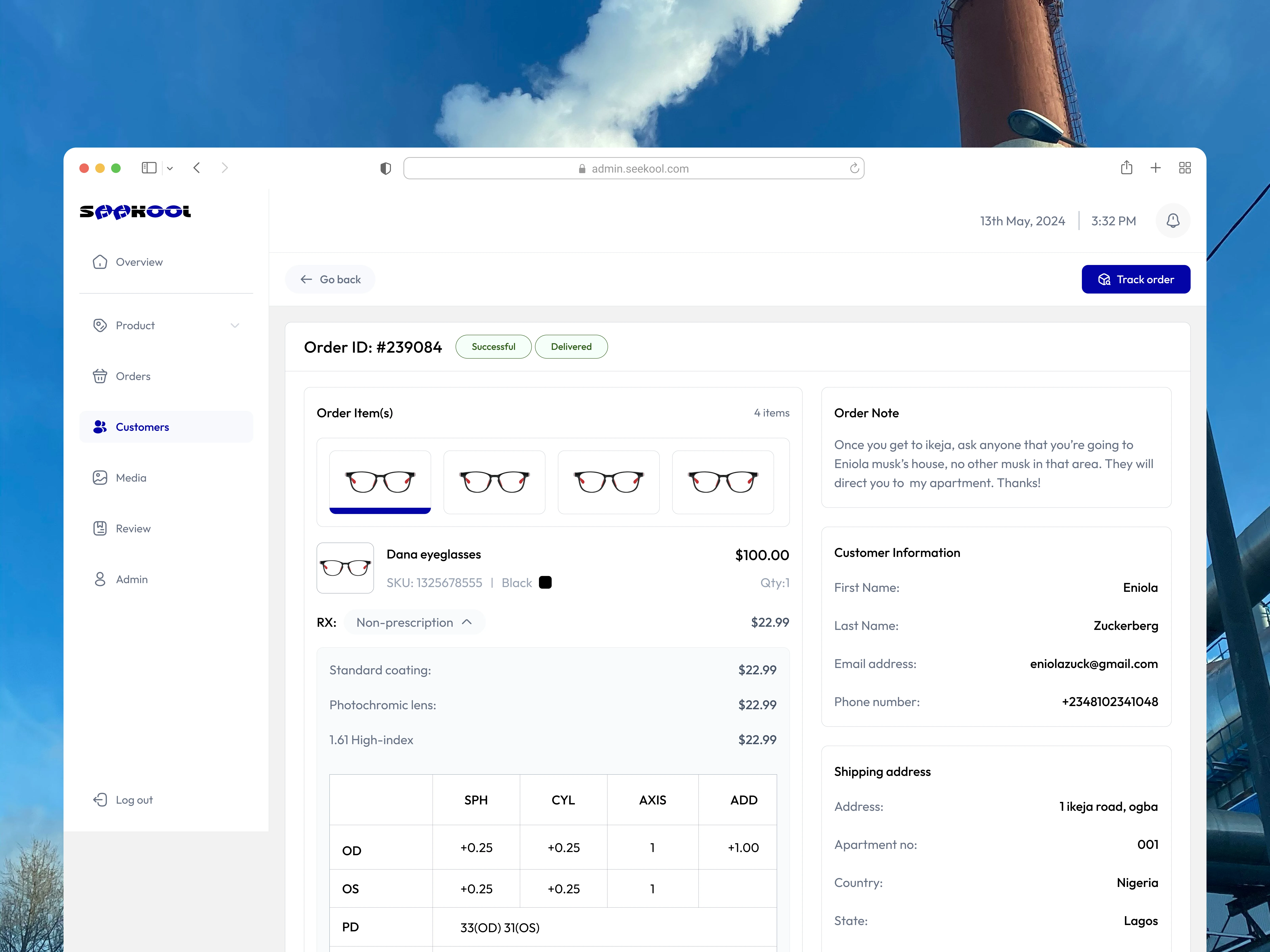Select the fourth eyeglasses thumbnail
Image resolution: width=1270 pixels, height=952 pixels.
pos(723,482)
